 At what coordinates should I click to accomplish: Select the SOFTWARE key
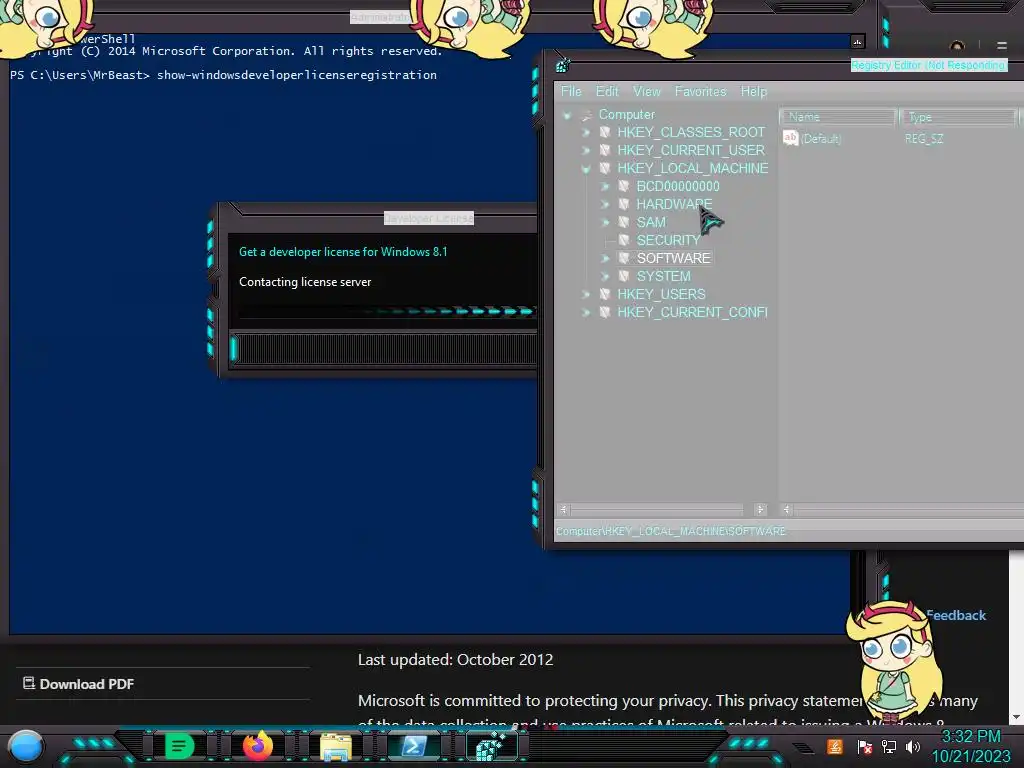[673, 259]
